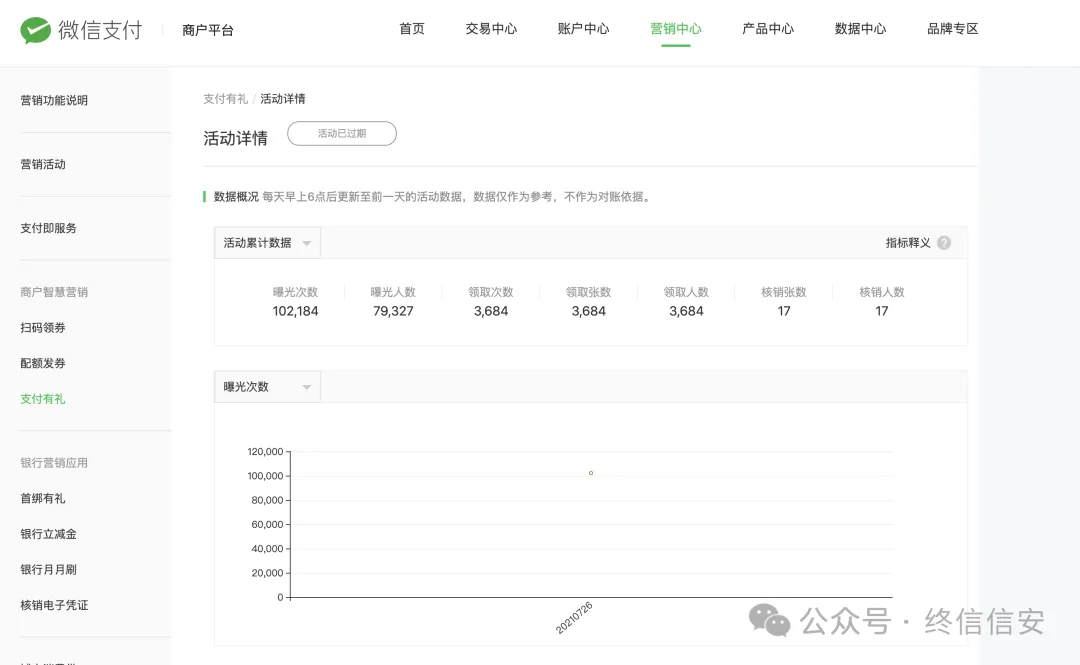Select the 扫码领券 sidebar item

point(43,327)
